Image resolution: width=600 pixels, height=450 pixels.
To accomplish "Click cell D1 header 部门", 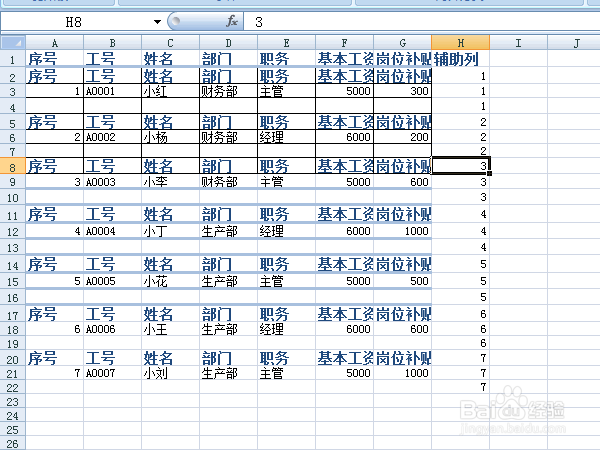I will [228, 59].
